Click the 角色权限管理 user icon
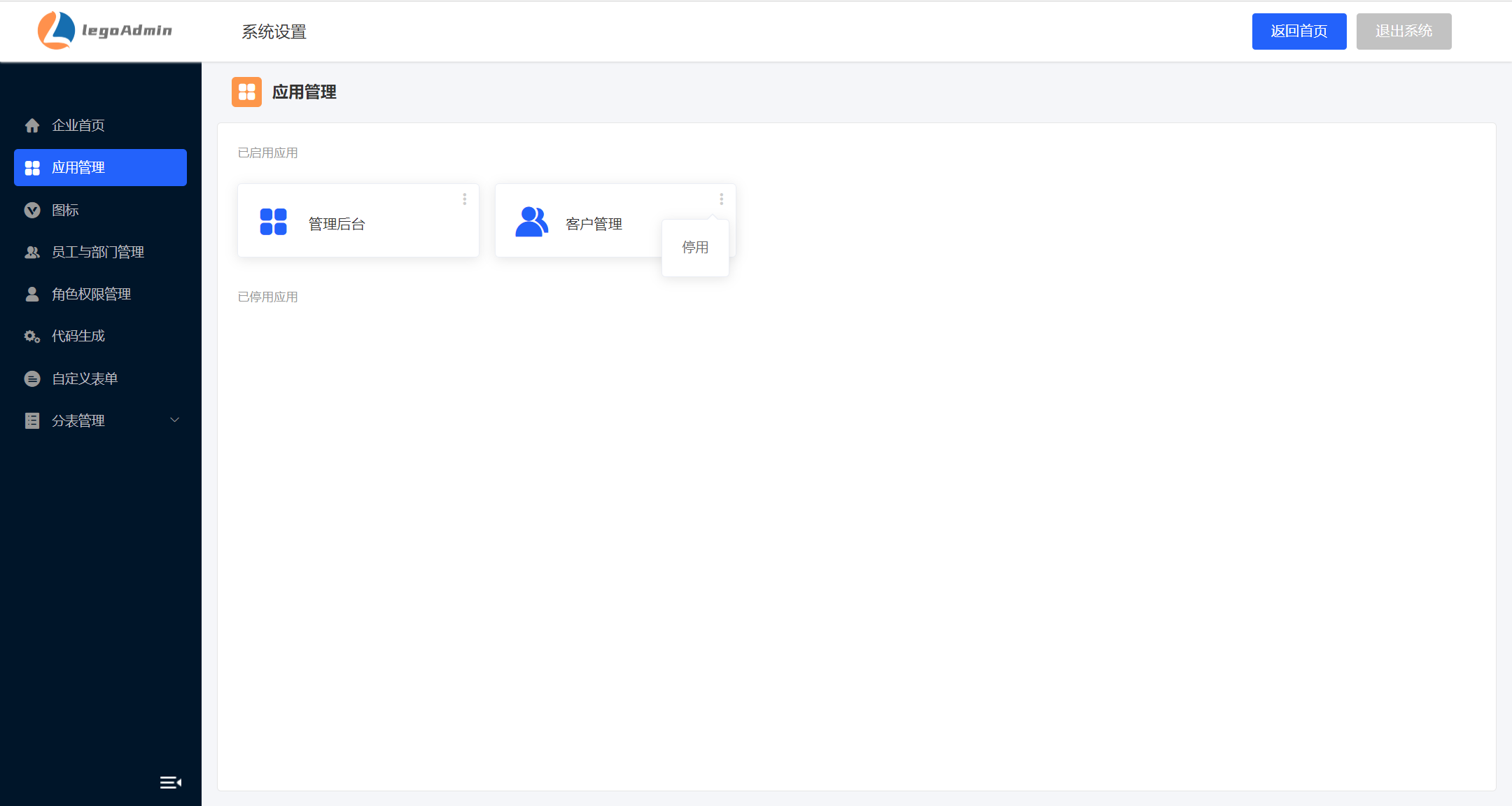The height and width of the screenshot is (806, 1512). (32, 295)
